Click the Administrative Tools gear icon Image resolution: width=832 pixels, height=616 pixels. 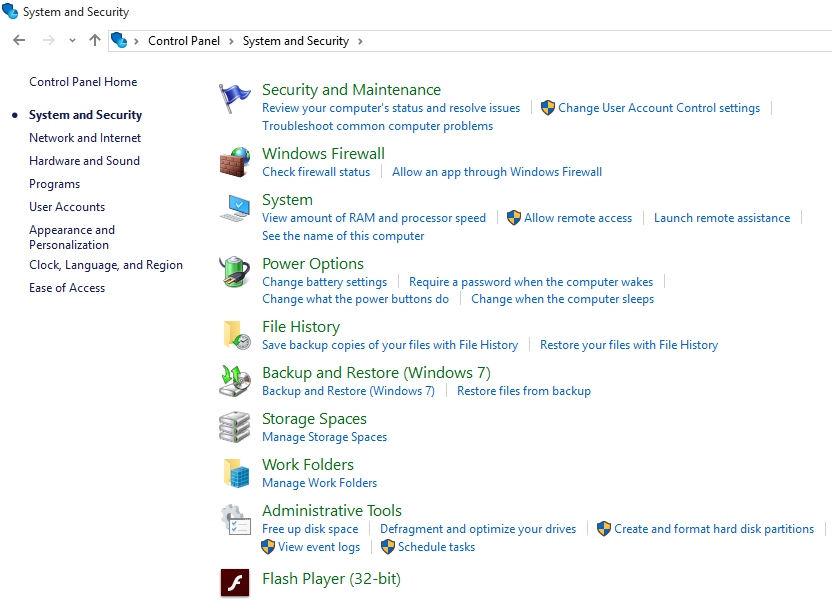(236, 519)
